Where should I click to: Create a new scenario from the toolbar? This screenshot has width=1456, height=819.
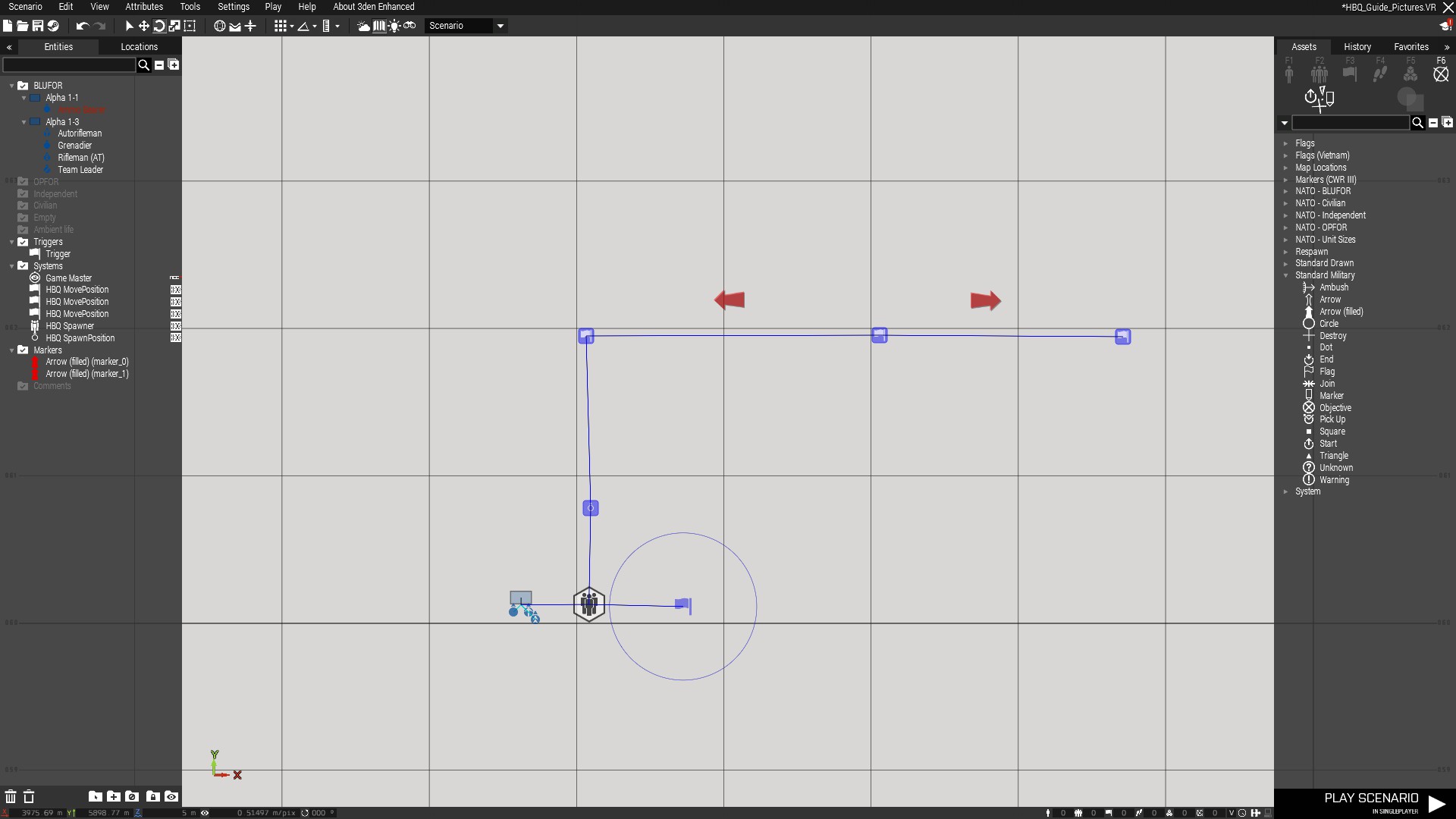click(x=8, y=26)
